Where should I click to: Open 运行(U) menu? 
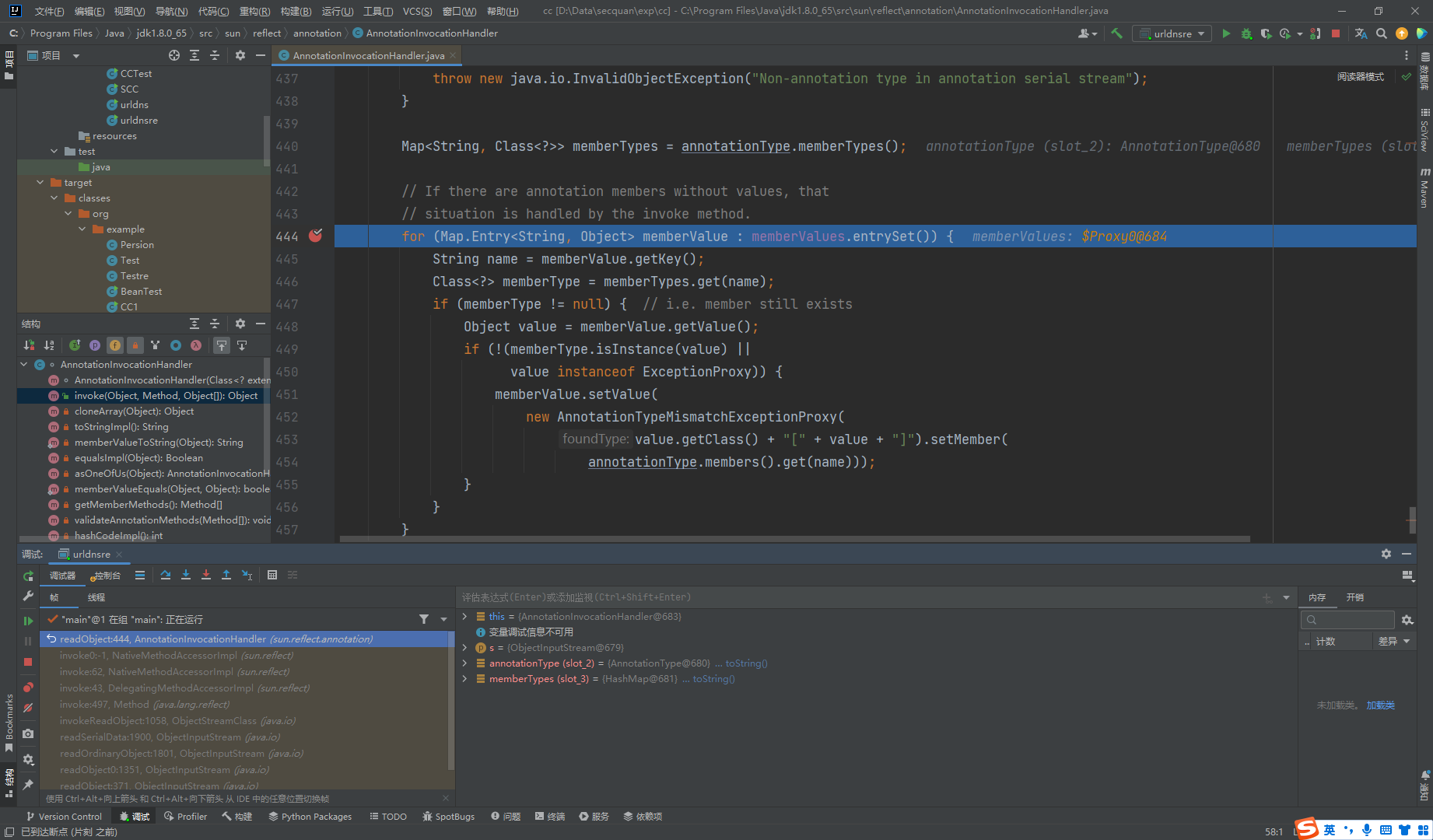337,11
